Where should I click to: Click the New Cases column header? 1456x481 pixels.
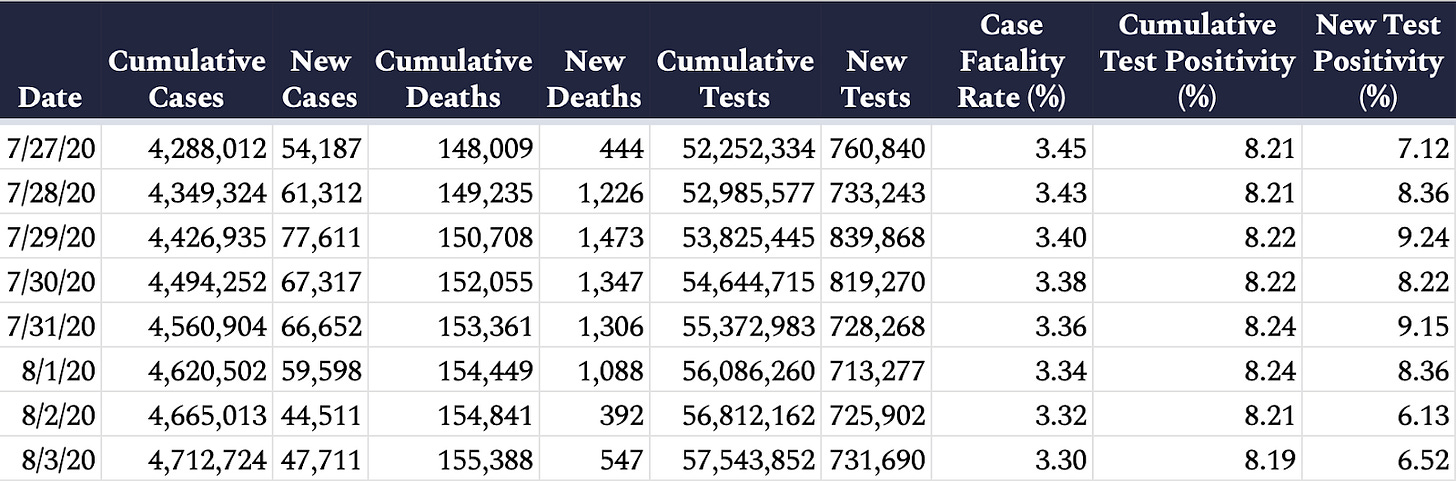pos(318,79)
